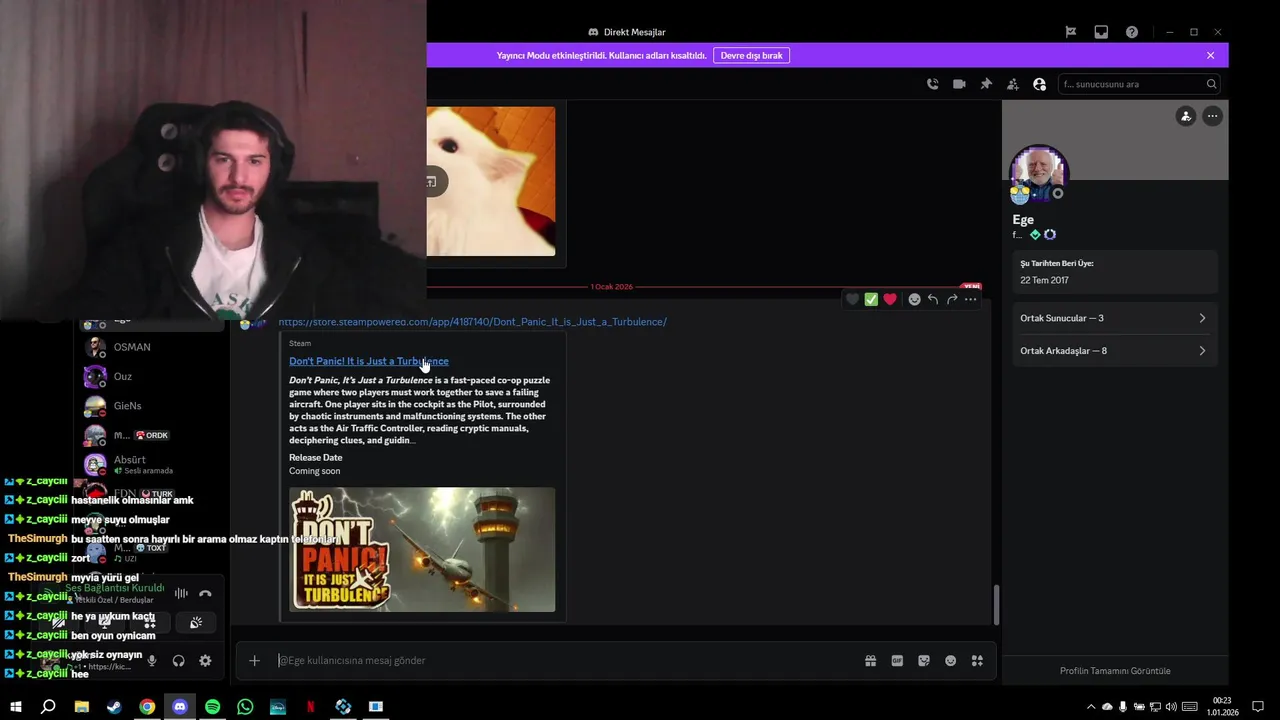Image resolution: width=1280 pixels, height=720 pixels.
Task: React to the message with the black heart
Action: click(852, 299)
